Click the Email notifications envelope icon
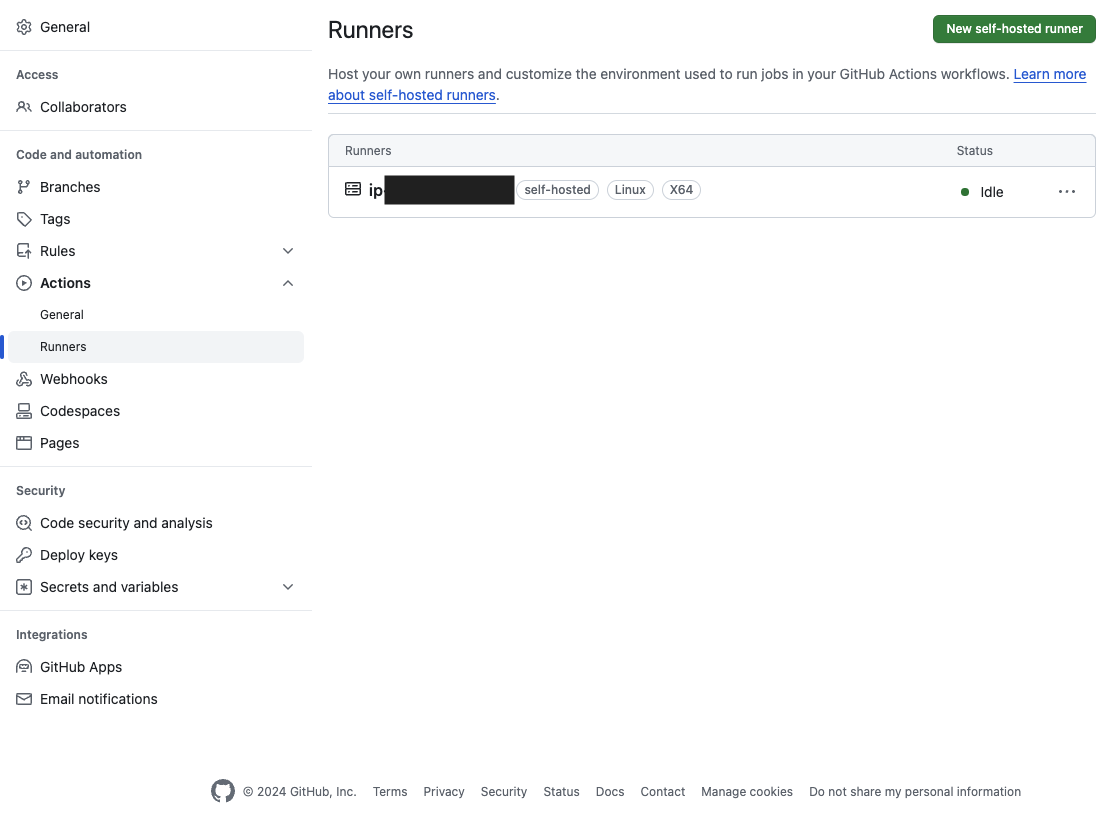1111x815 pixels. (24, 699)
